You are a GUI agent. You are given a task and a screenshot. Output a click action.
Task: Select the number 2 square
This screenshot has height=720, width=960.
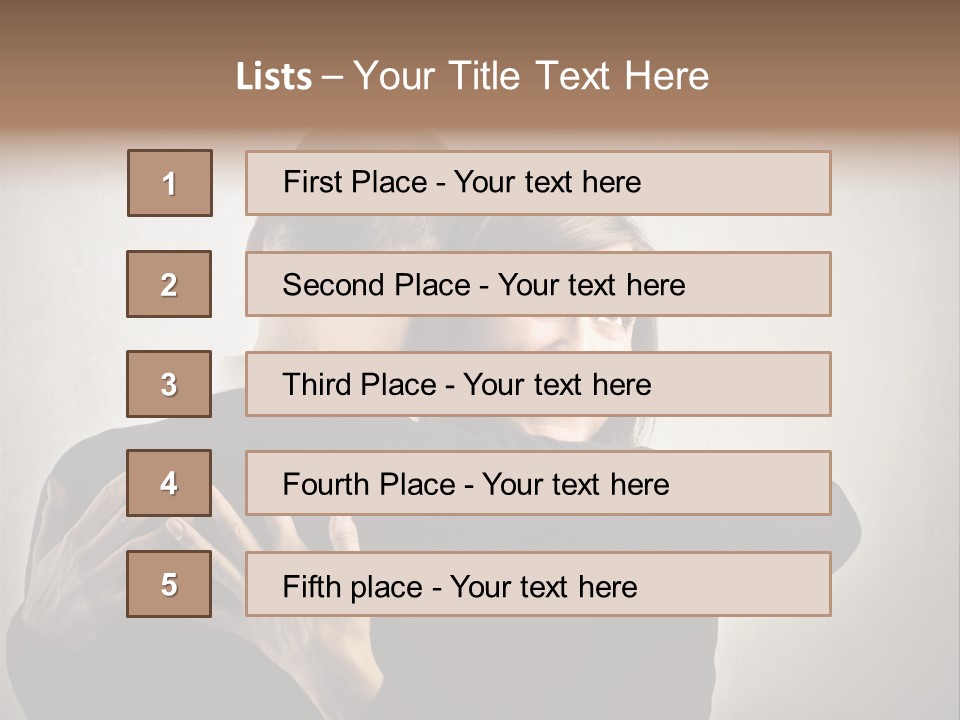coord(169,284)
